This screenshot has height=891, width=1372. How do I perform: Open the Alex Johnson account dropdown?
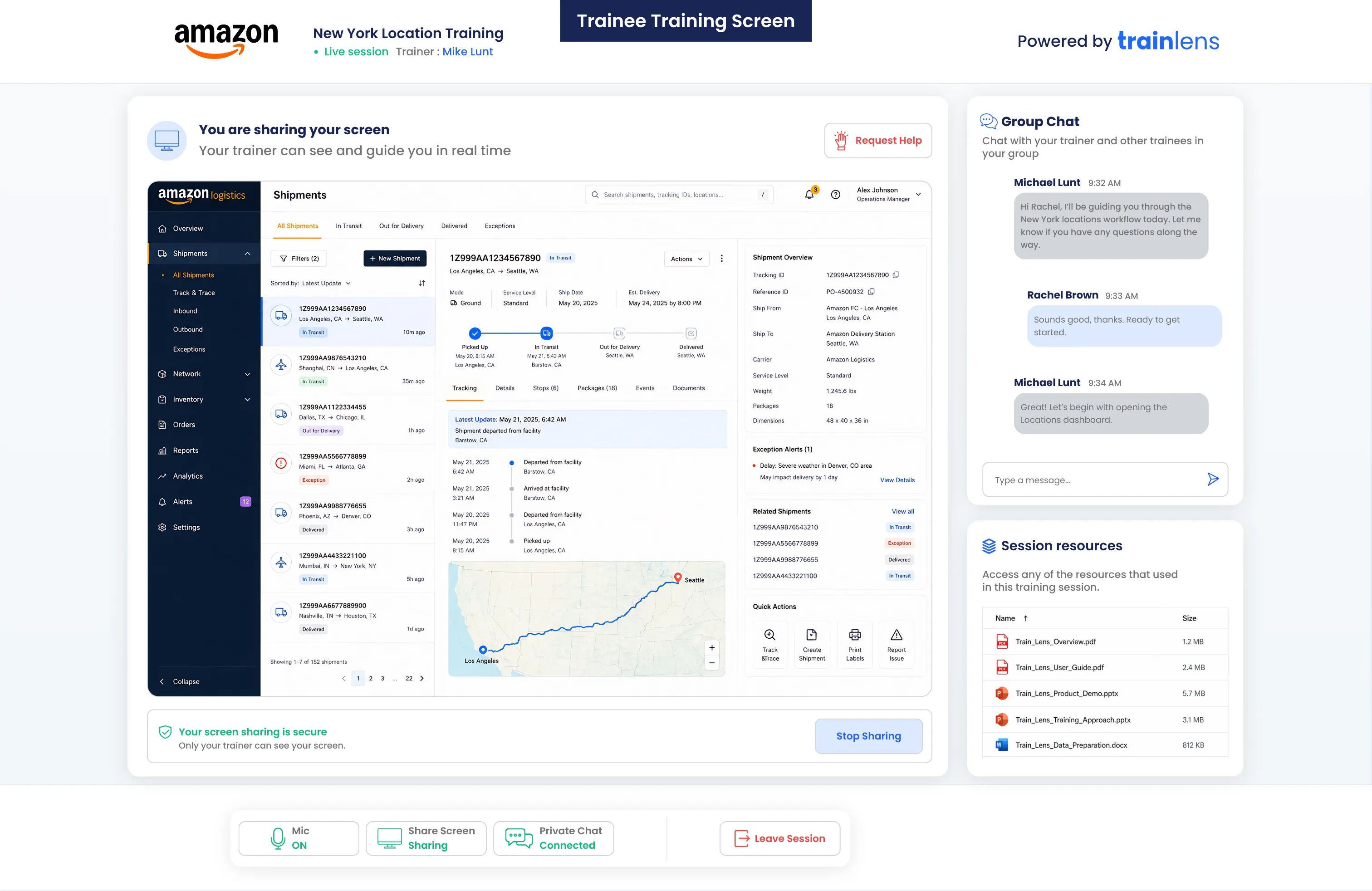[888, 194]
